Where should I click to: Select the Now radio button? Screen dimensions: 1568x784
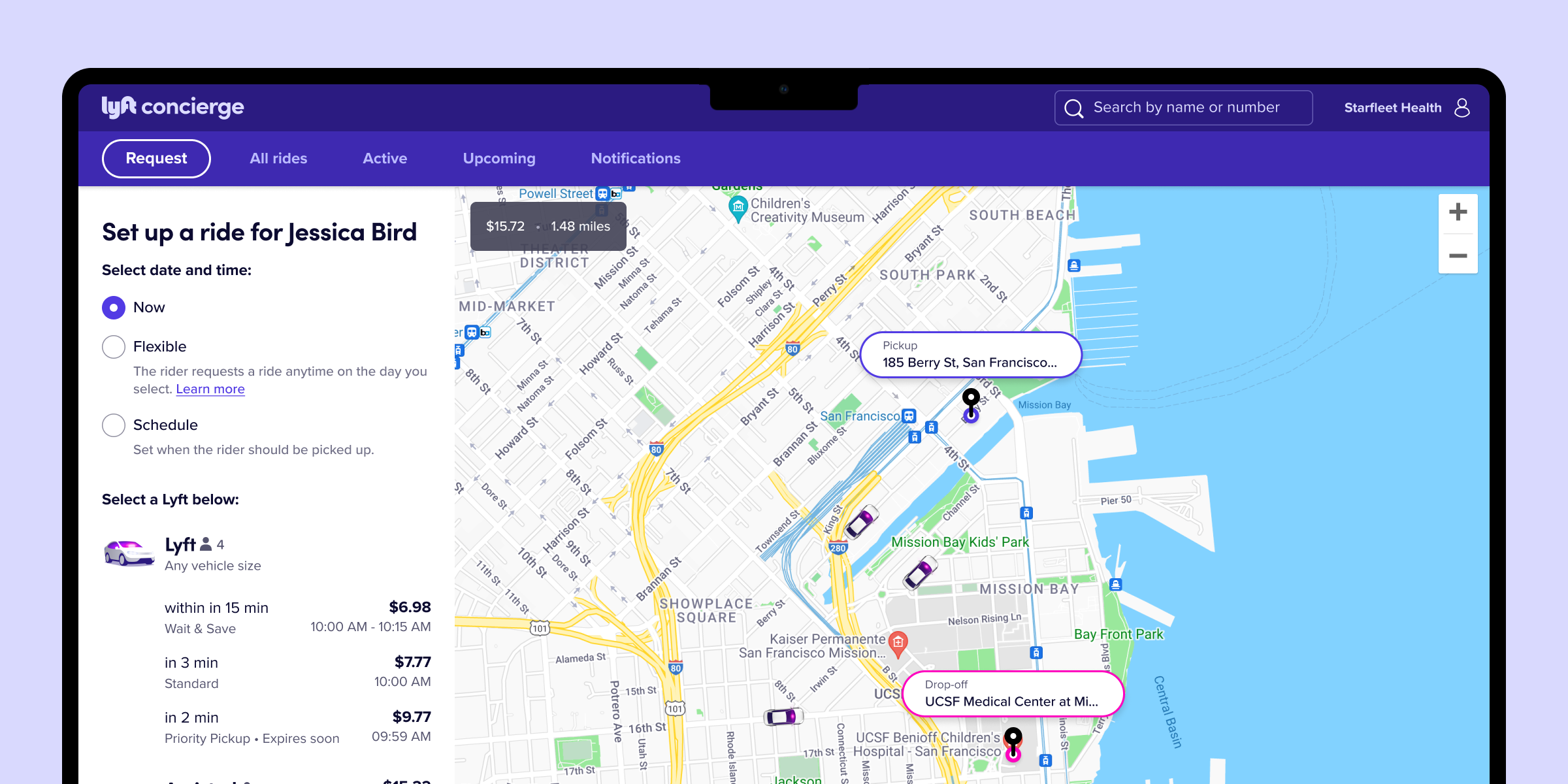pos(114,308)
